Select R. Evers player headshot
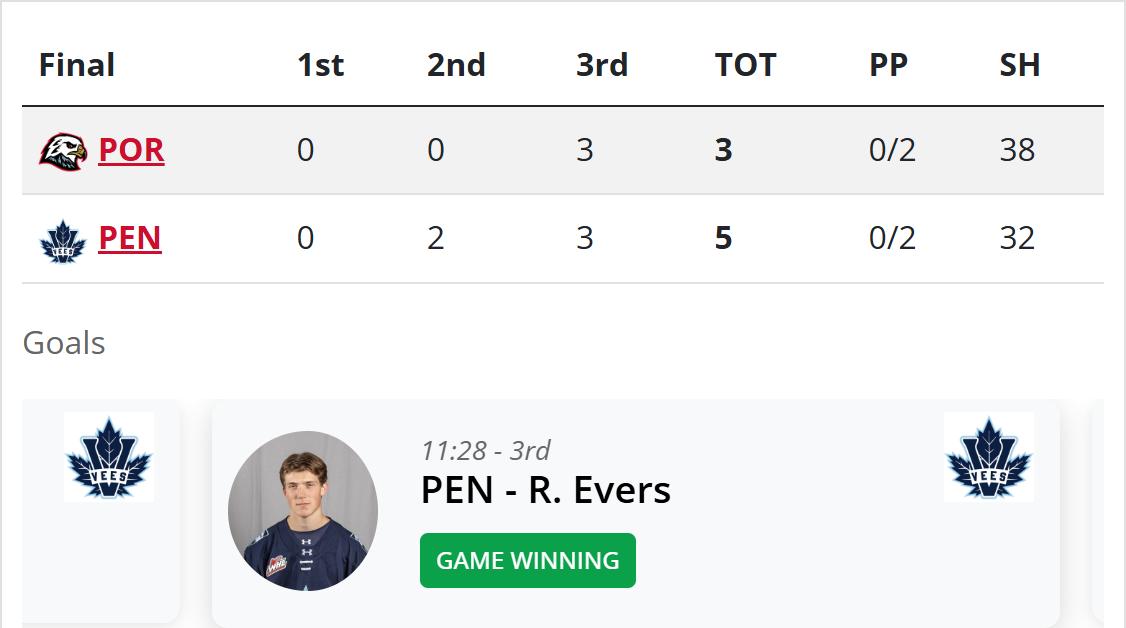Image resolution: width=1126 pixels, height=628 pixels. pos(303,511)
